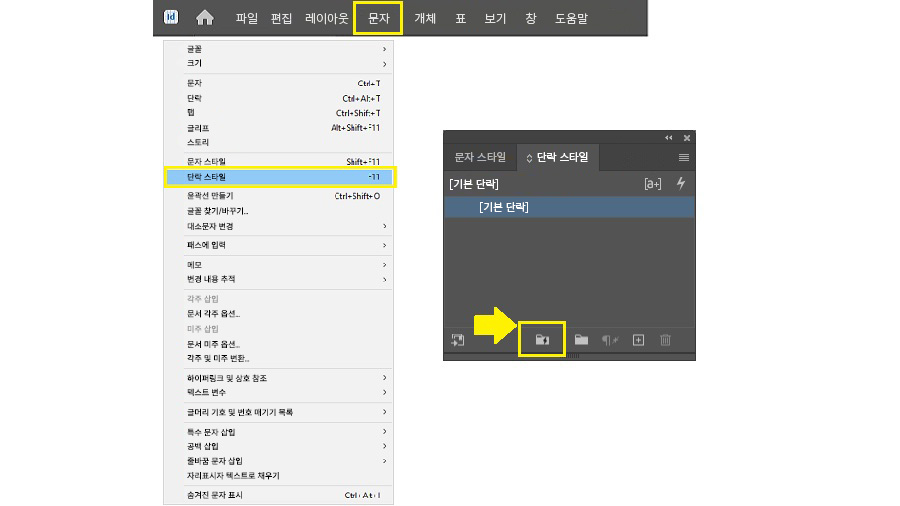
Task: Expand 글머리 기호 및 번호 매기기 목록 submenu
Action: click(x=278, y=412)
